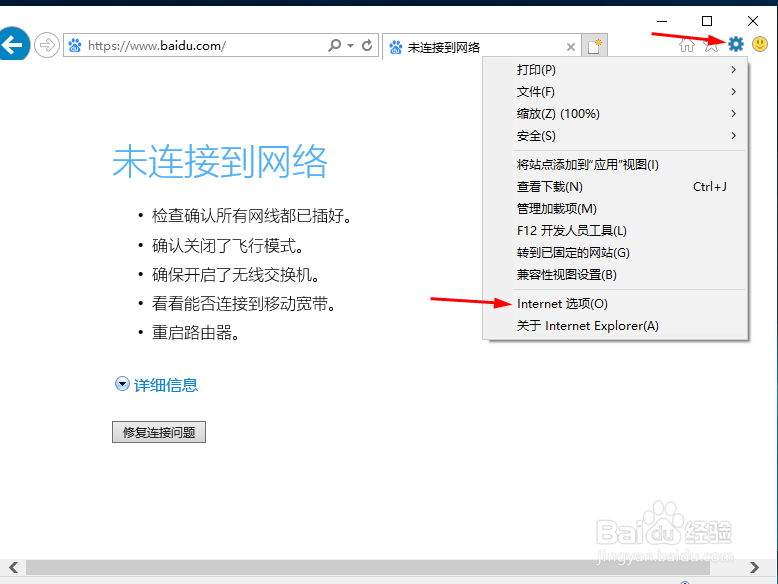Open the 安全(S) submenu
778x584 pixels.
(x=615, y=136)
